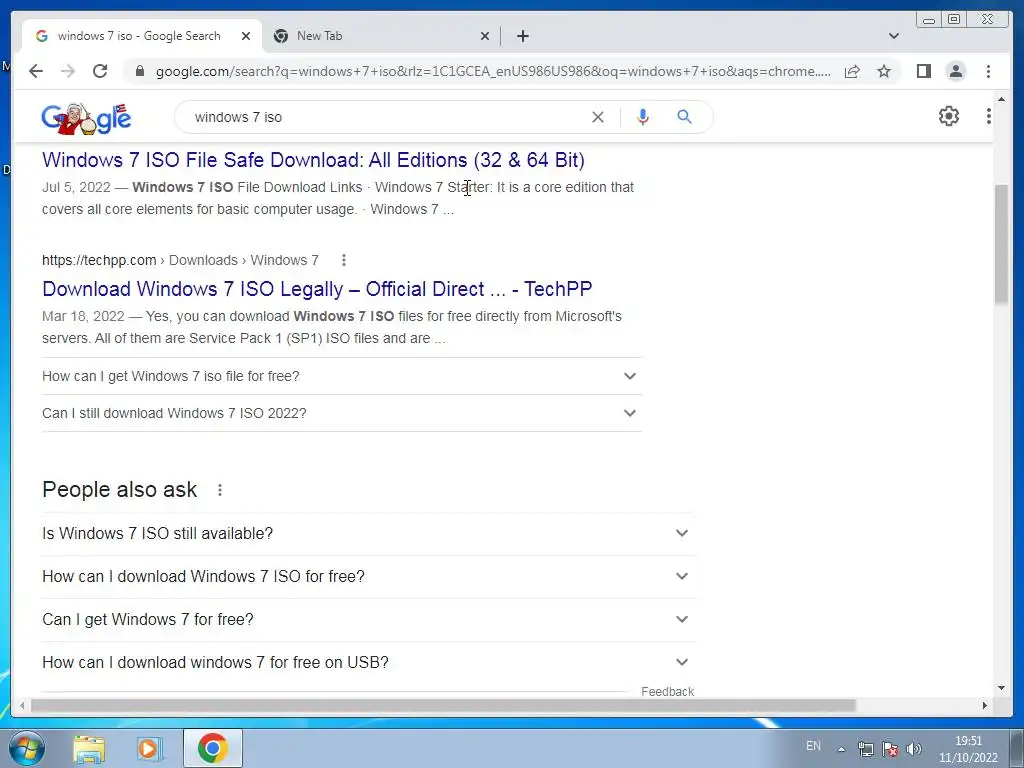Expand How can I download windows 7 on USB

[369, 662]
